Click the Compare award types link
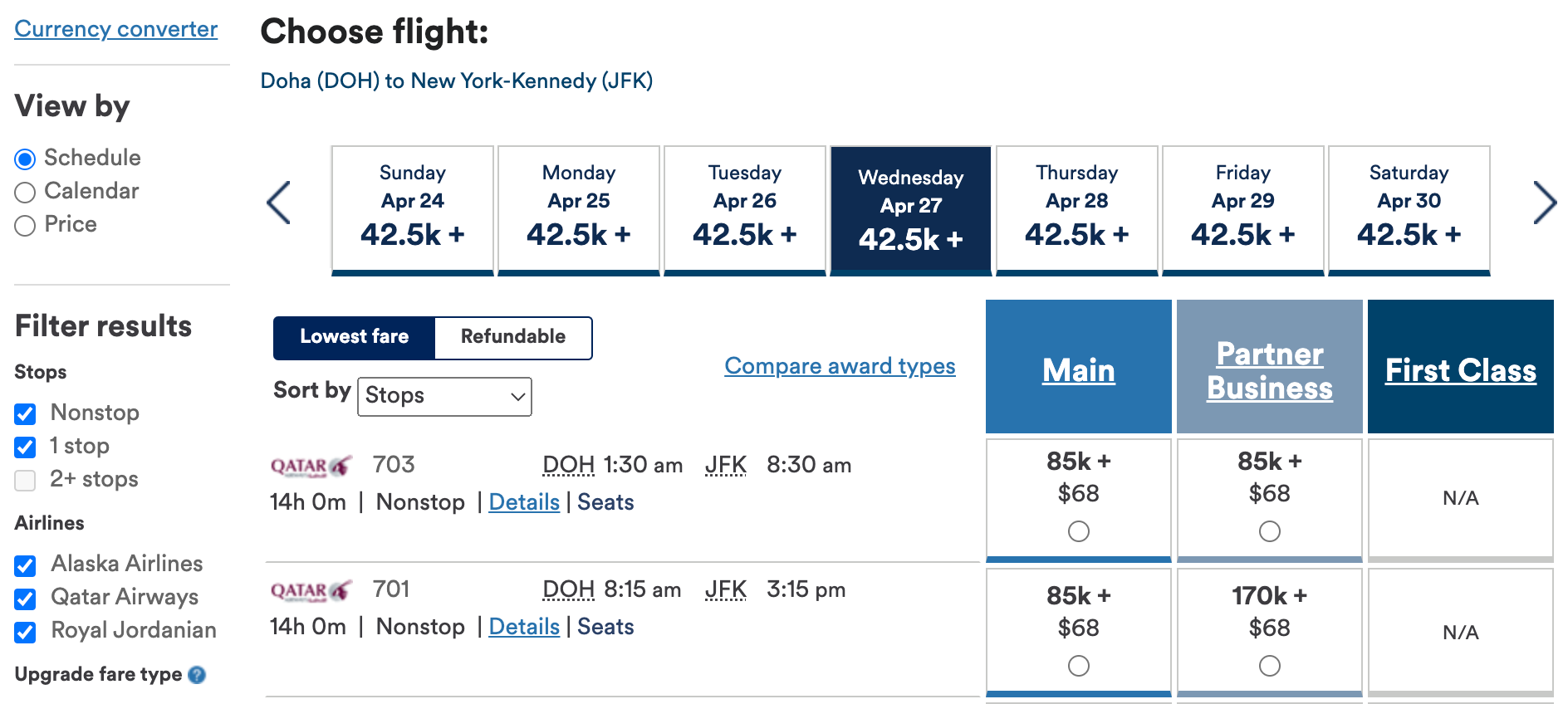The height and width of the screenshot is (704, 1568). click(839, 366)
